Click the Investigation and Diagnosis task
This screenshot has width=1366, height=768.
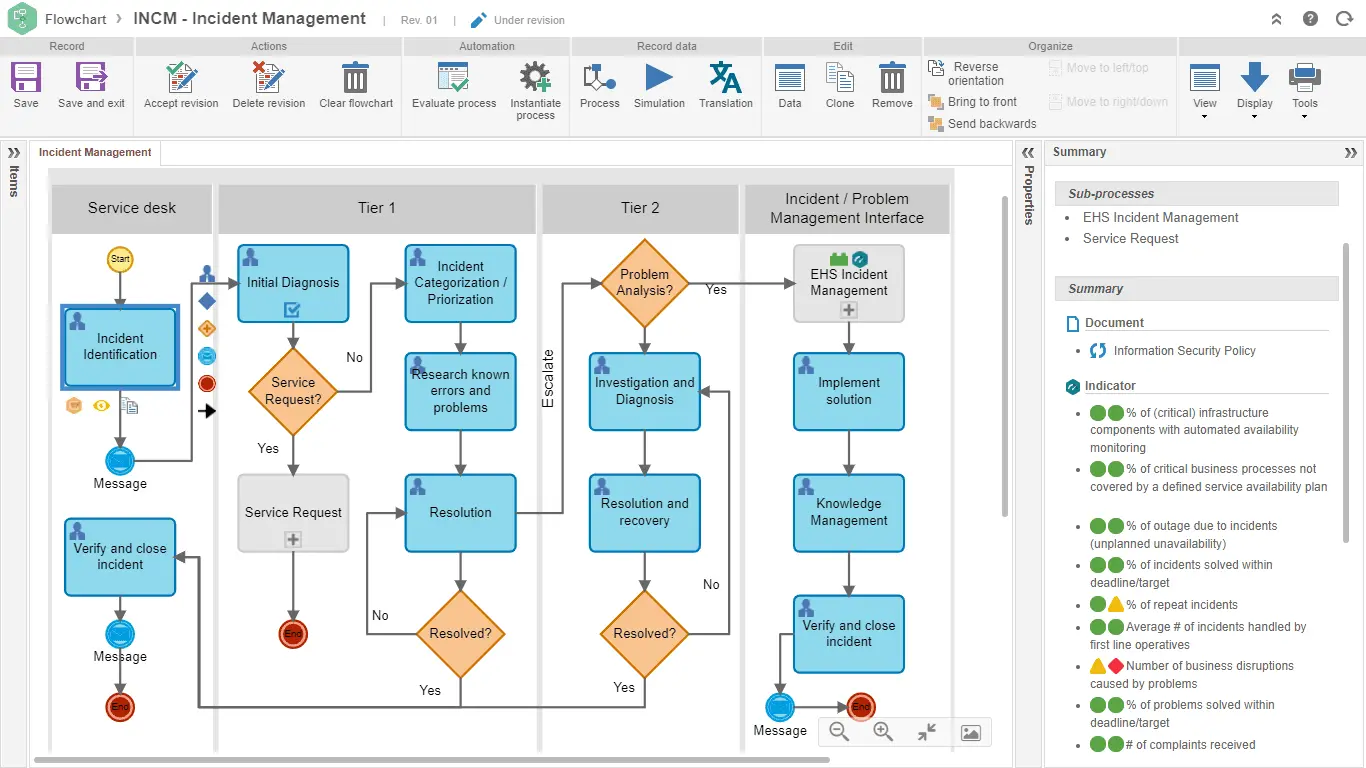tap(645, 391)
